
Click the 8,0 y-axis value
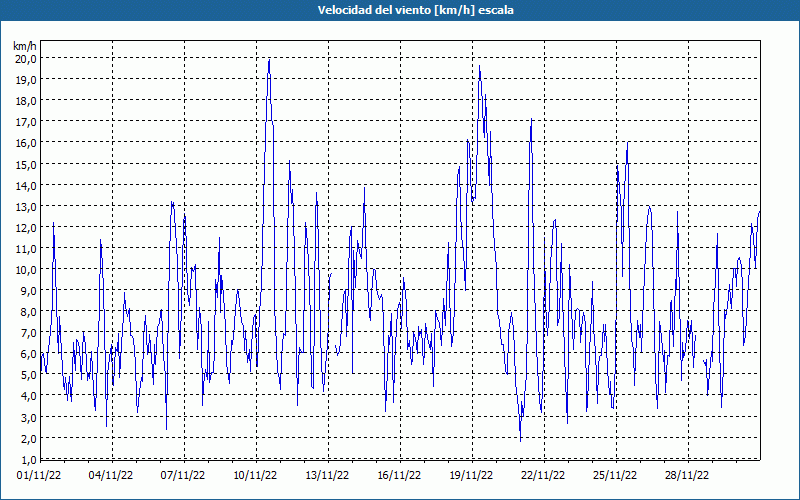tap(29, 312)
